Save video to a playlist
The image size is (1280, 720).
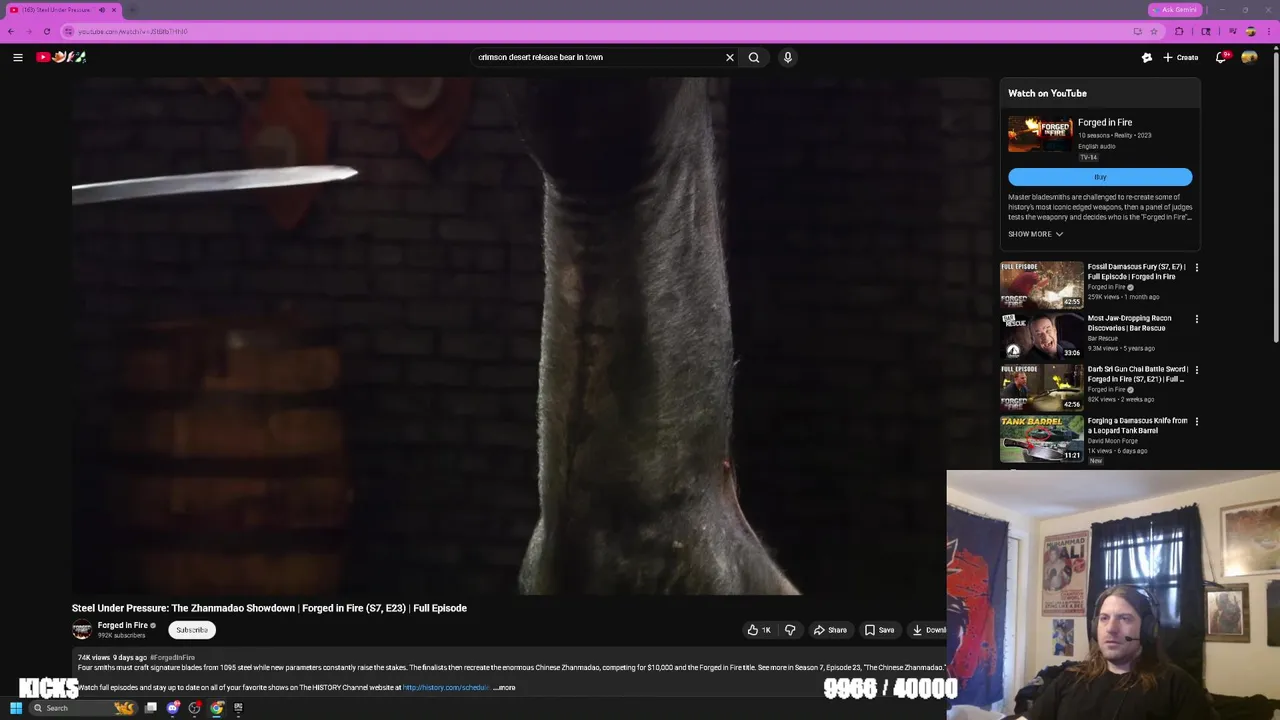(x=880, y=630)
